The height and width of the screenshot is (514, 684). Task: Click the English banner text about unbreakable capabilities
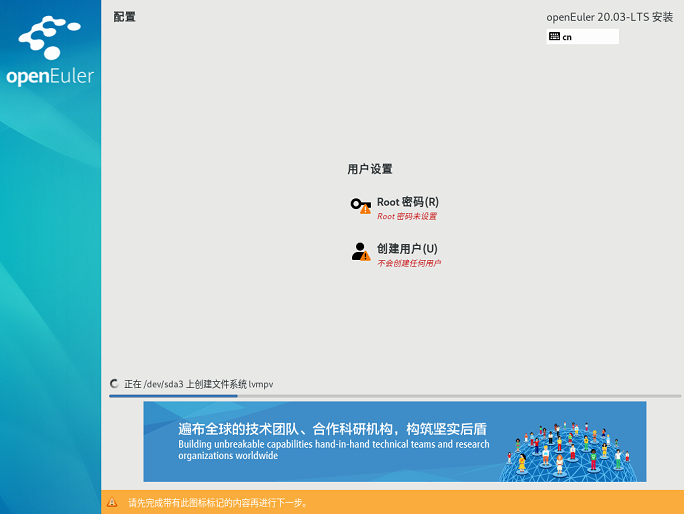[x=333, y=449]
